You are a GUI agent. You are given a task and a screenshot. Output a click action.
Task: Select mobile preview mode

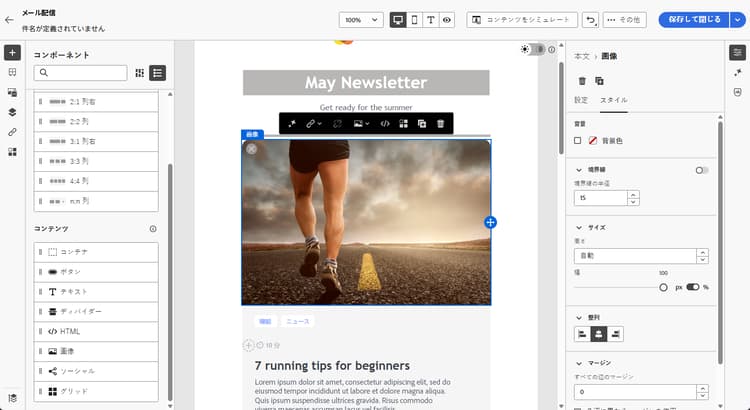click(415, 20)
